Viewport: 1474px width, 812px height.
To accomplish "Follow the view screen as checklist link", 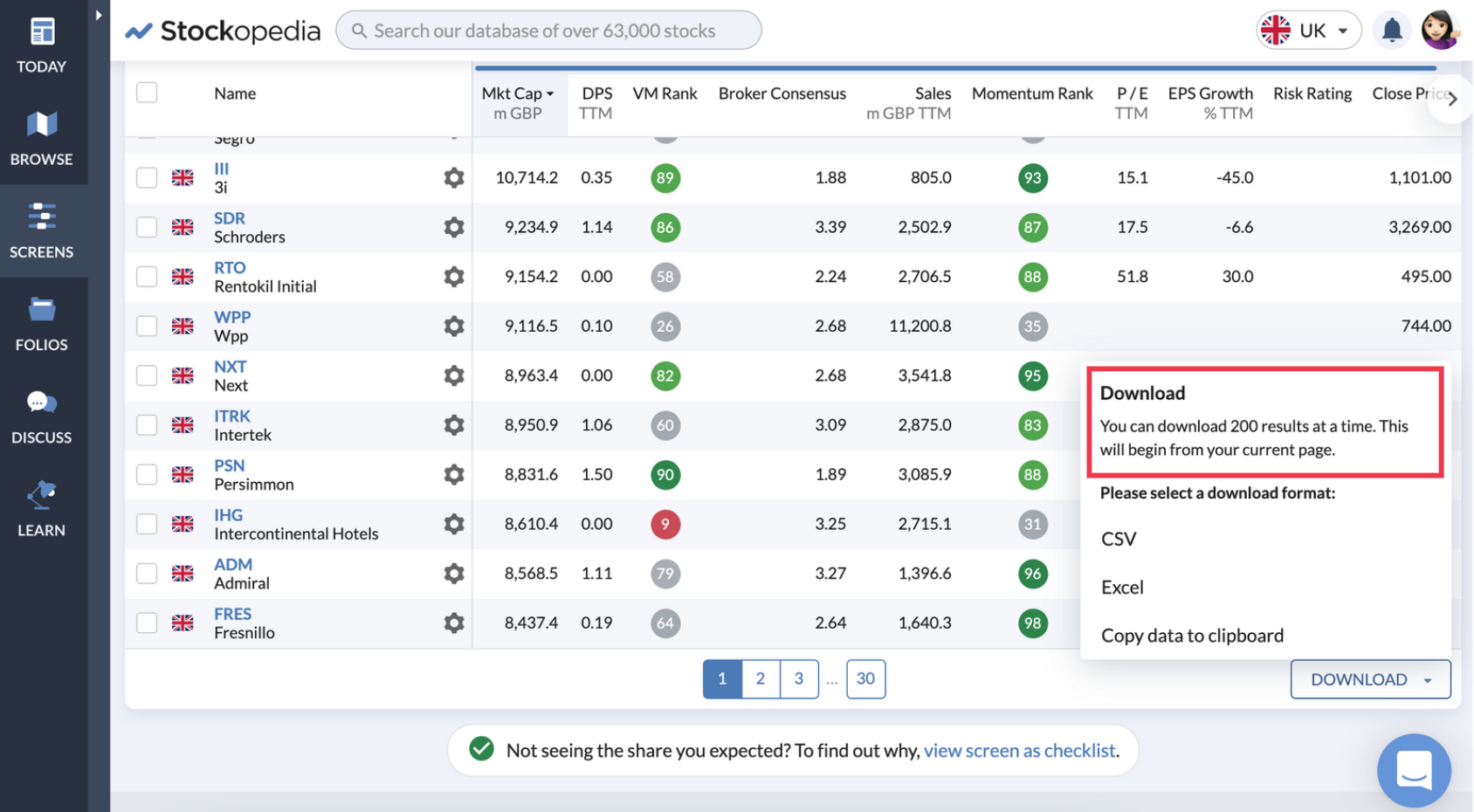I will point(1019,750).
